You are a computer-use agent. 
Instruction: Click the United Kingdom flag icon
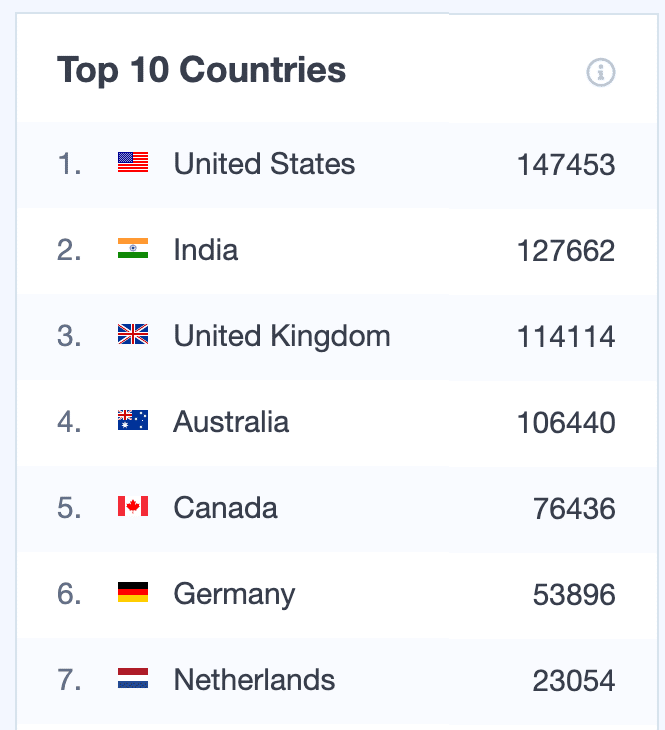[133, 335]
